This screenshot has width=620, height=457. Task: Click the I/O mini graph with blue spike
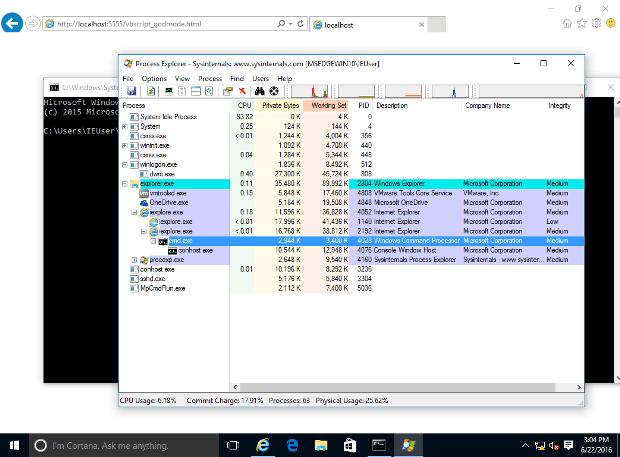tap(450, 91)
